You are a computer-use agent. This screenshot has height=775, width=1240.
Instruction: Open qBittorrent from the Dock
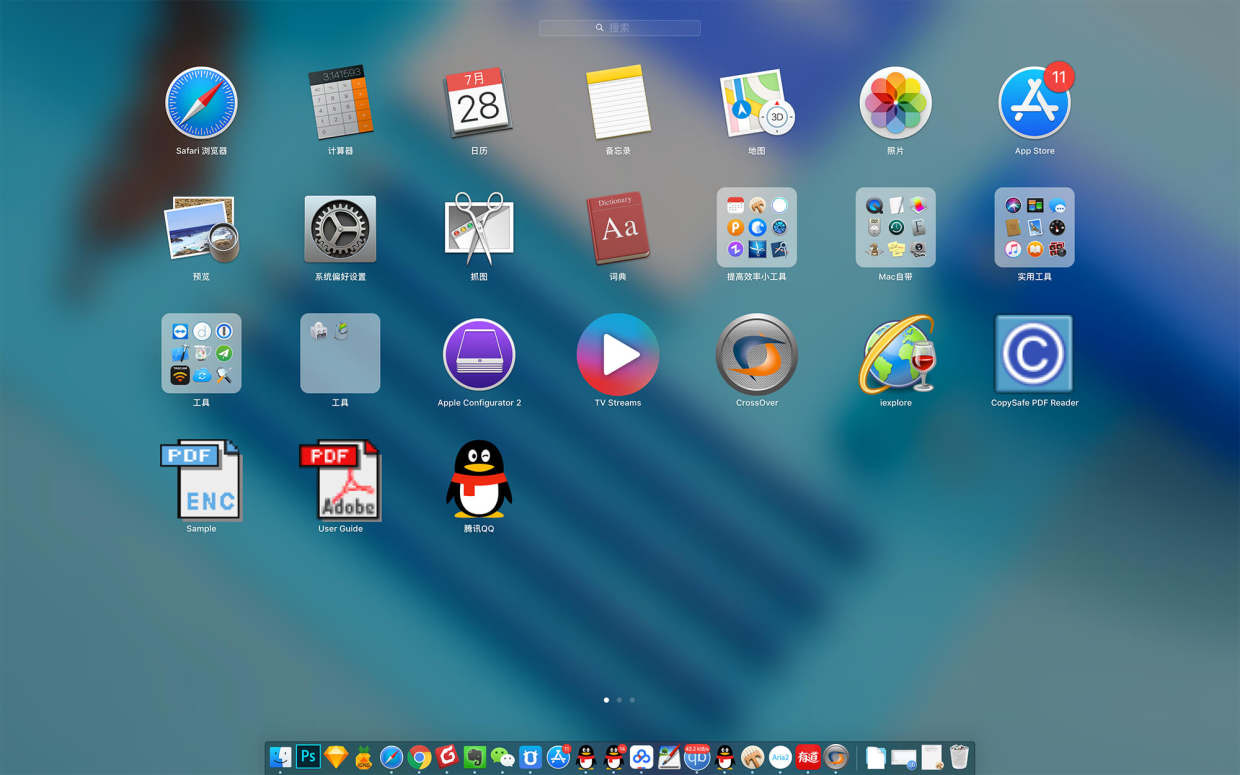coord(697,757)
